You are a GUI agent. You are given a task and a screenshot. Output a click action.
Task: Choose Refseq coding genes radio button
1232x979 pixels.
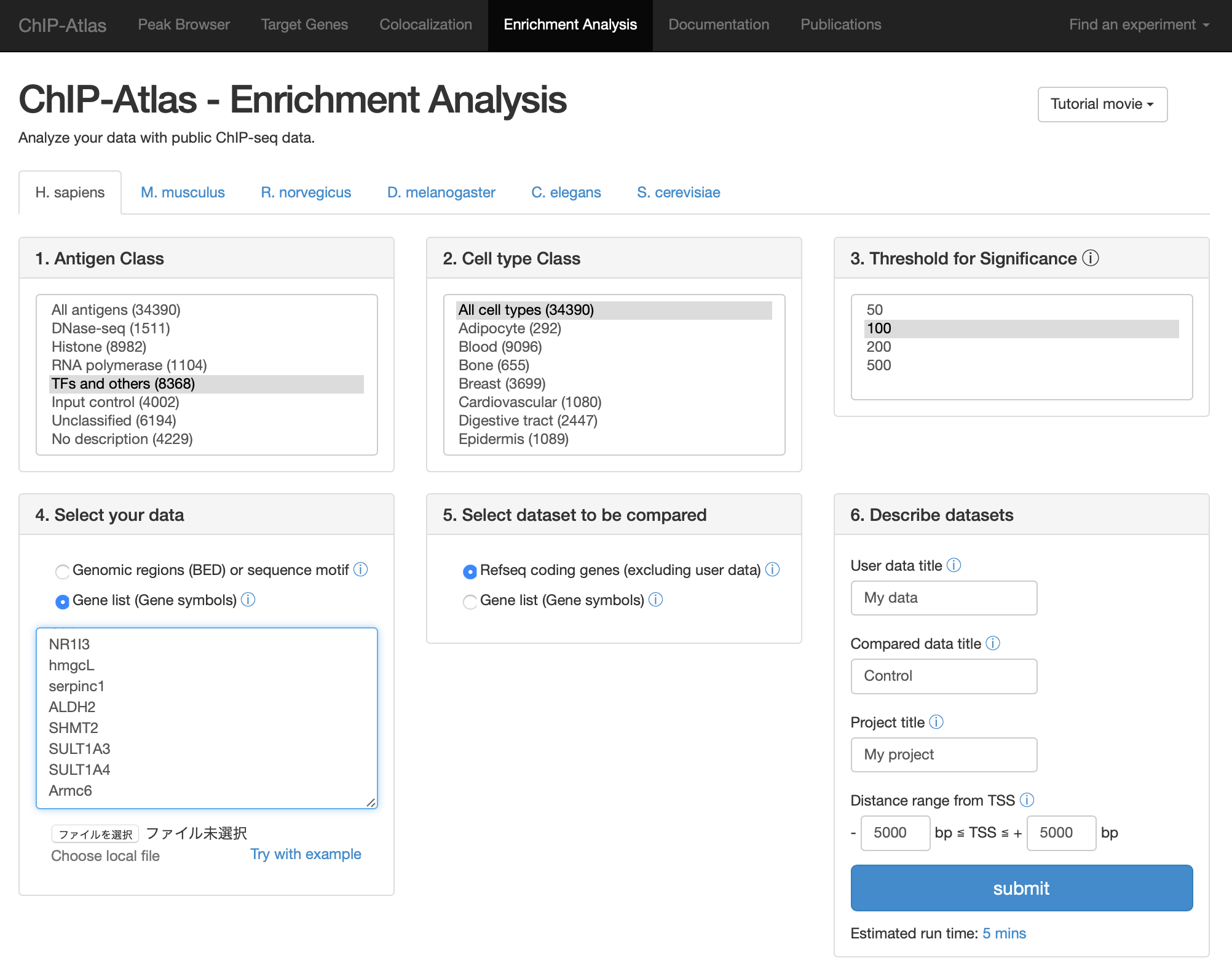tap(470, 571)
